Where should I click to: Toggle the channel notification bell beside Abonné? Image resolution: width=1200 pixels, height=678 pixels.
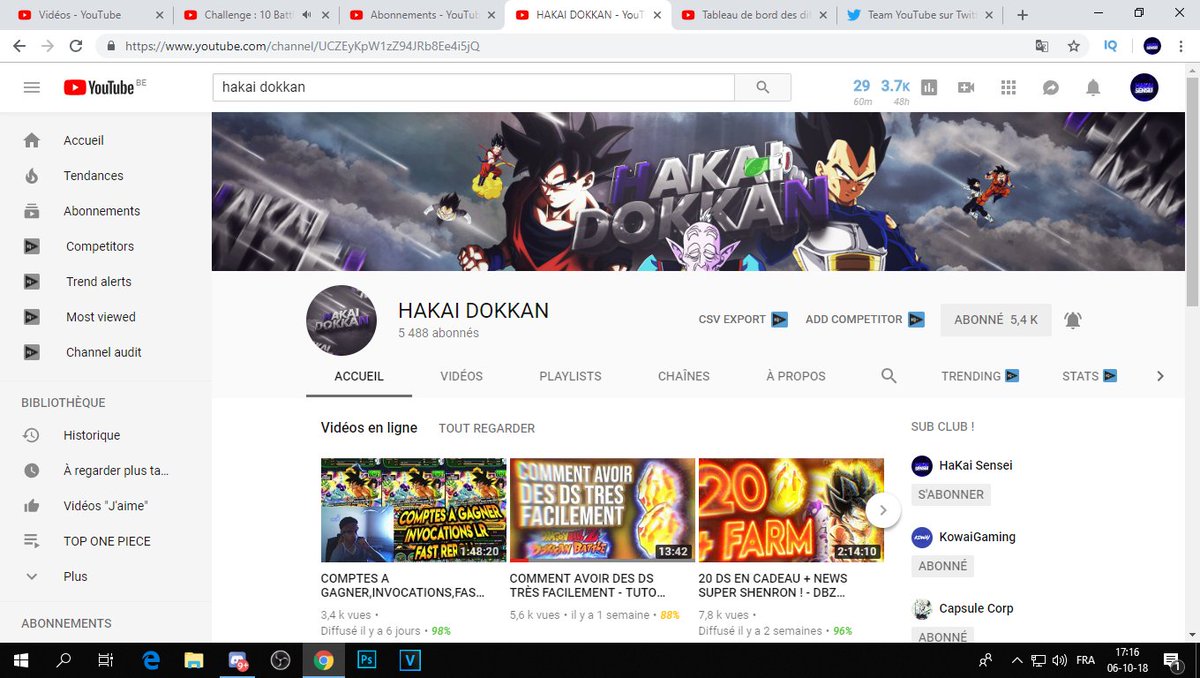pyautogui.click(x=1073, y=320)
